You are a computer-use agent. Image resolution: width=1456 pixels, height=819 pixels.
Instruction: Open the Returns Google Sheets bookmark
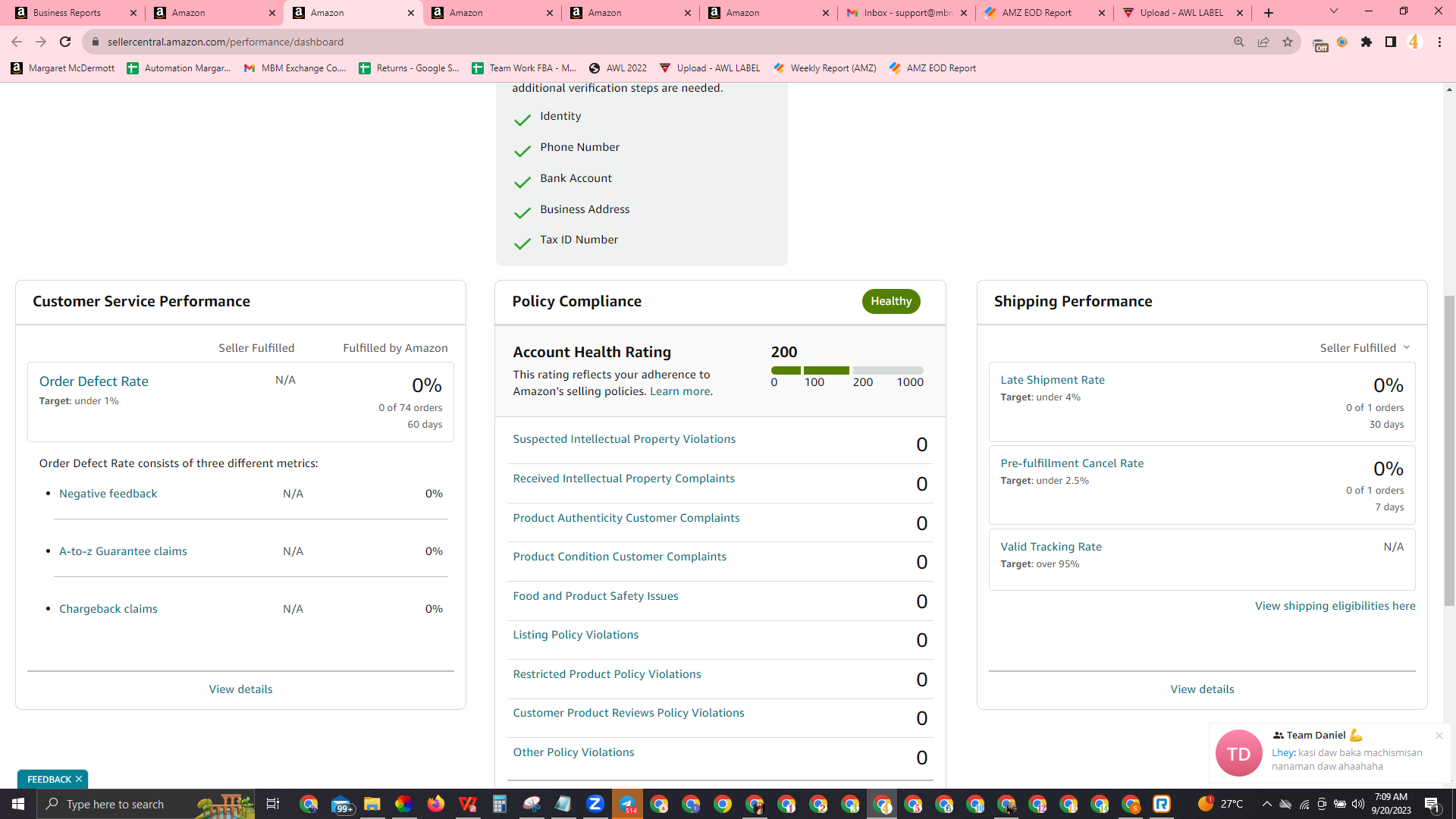409,68
